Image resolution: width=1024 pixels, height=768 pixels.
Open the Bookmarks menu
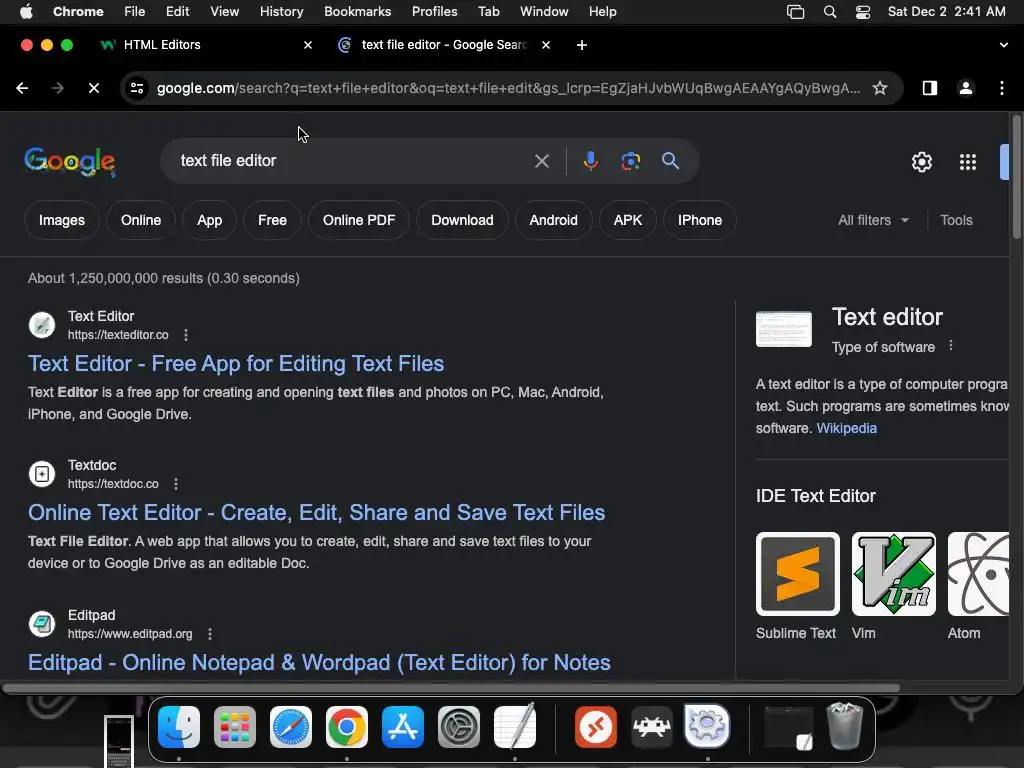coord(357,12)
